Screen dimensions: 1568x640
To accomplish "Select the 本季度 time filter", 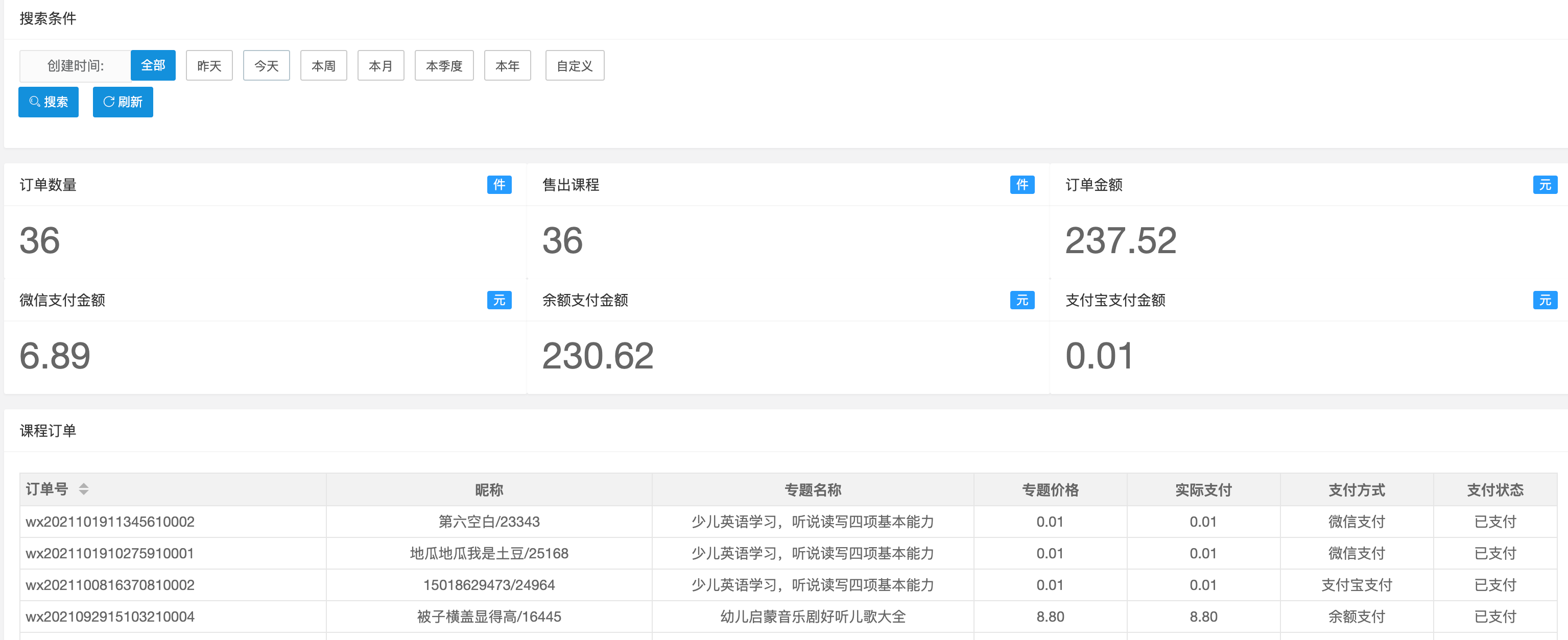I will pos(444,66).
